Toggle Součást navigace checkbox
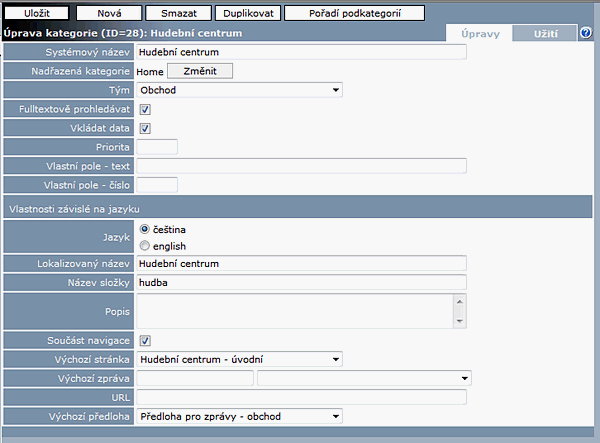The image size is (600, 443). (145, 341)
